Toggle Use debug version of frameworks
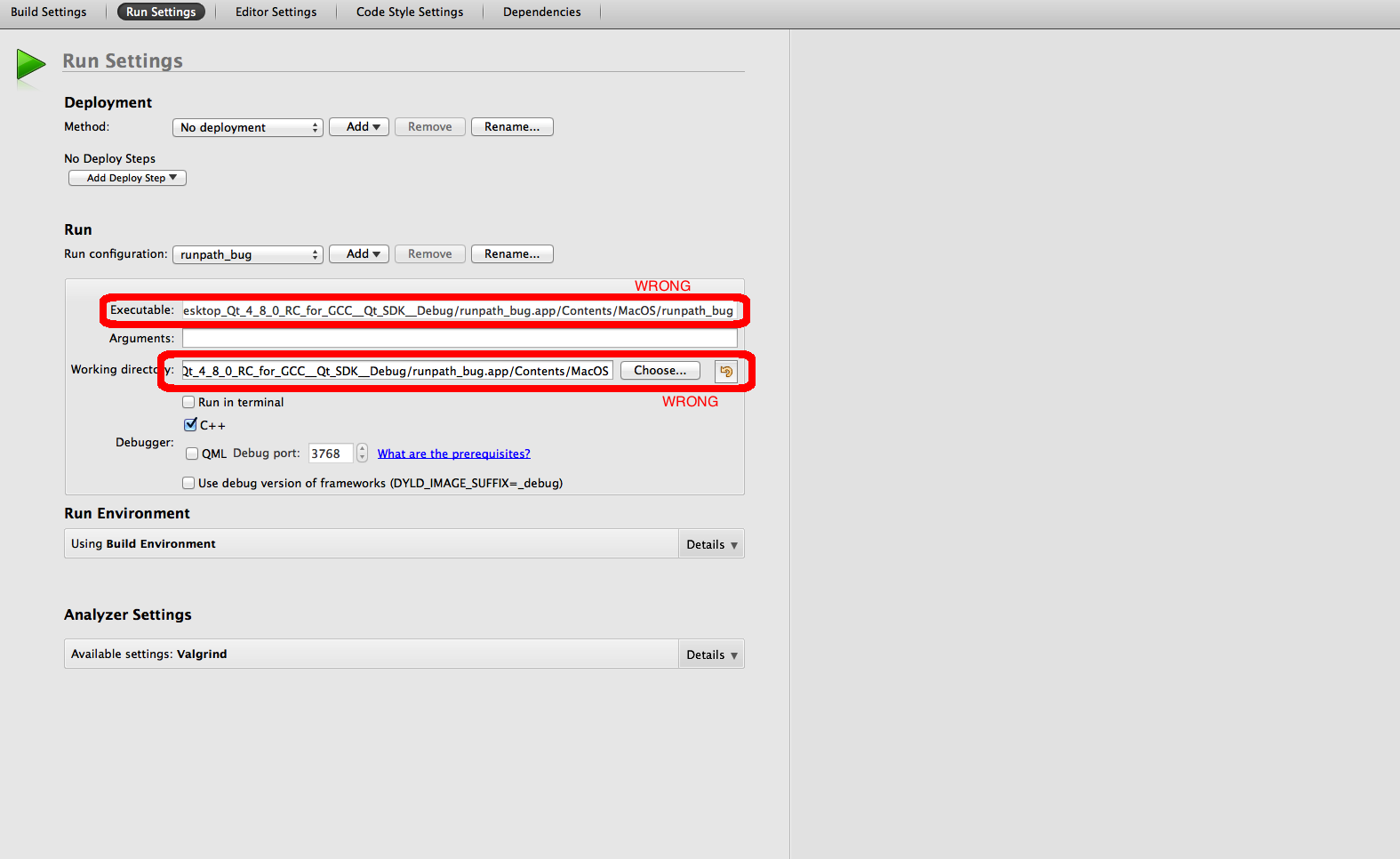 click(188, 483)
